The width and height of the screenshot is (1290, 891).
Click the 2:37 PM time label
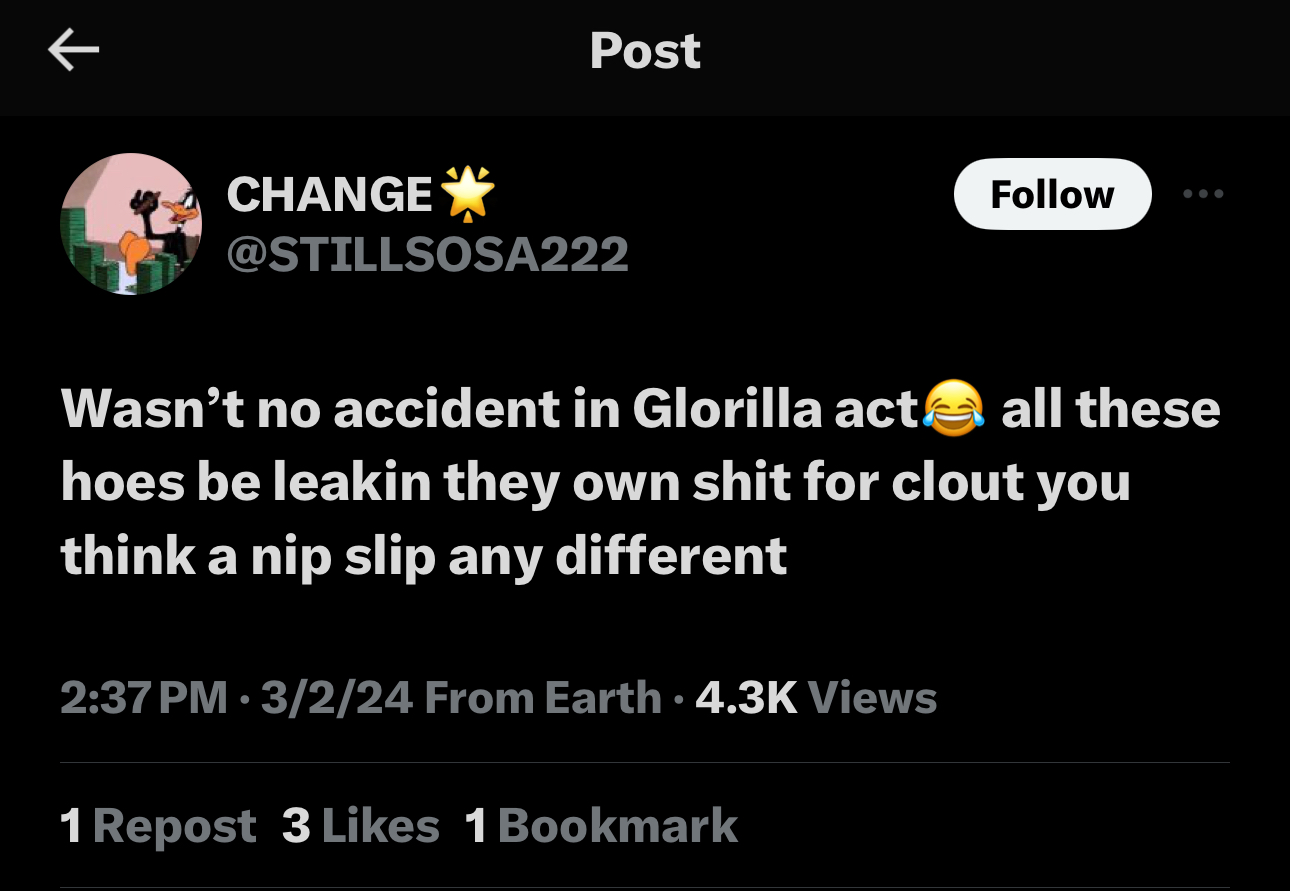pos(143,697)
